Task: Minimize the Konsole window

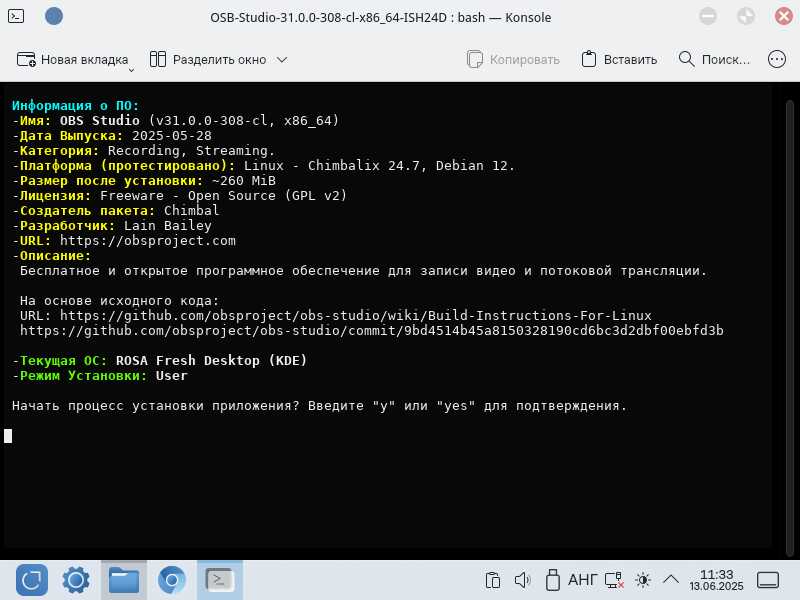Action: click(x=708, y=16)
